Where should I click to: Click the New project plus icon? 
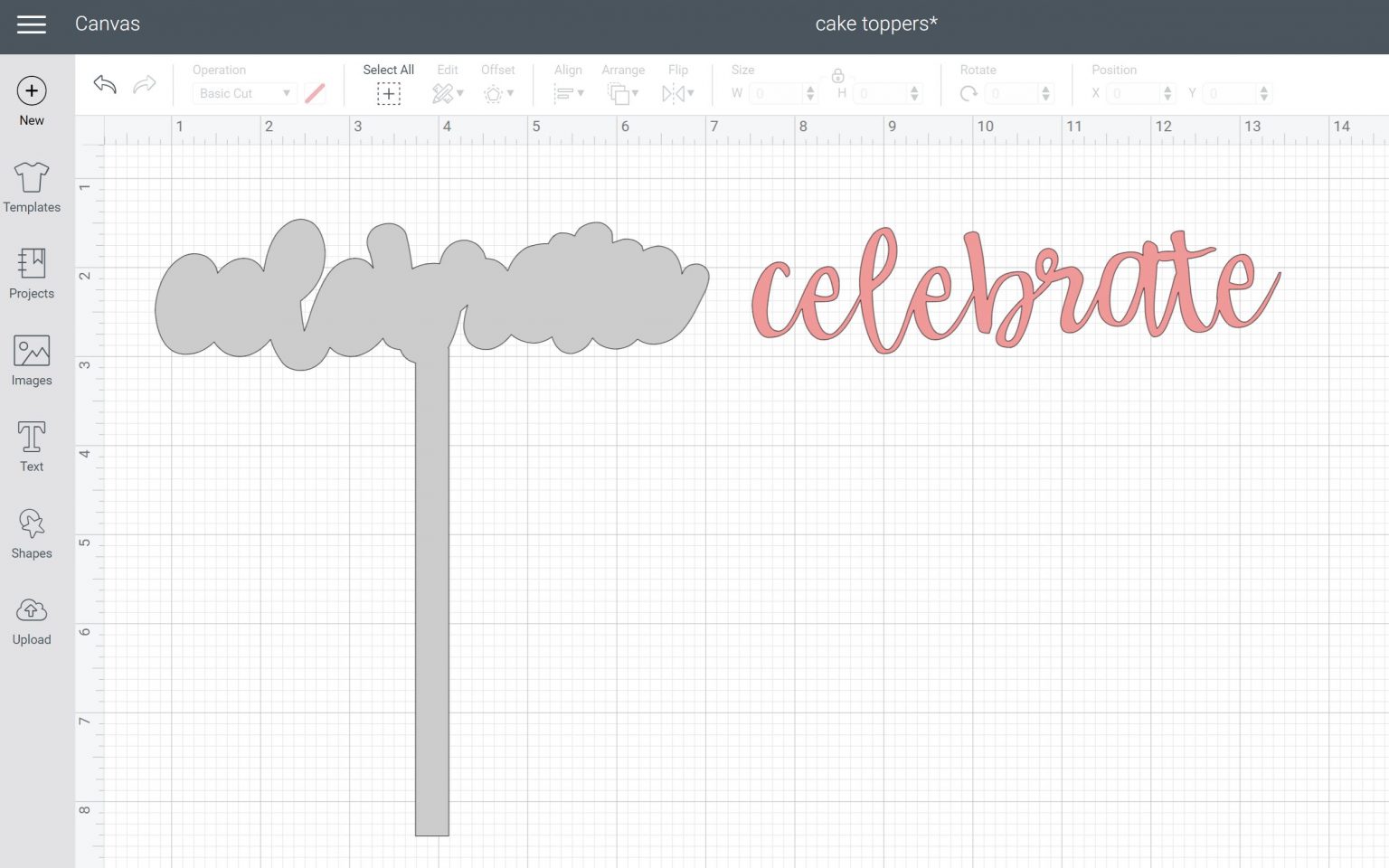tap(32, 90)
